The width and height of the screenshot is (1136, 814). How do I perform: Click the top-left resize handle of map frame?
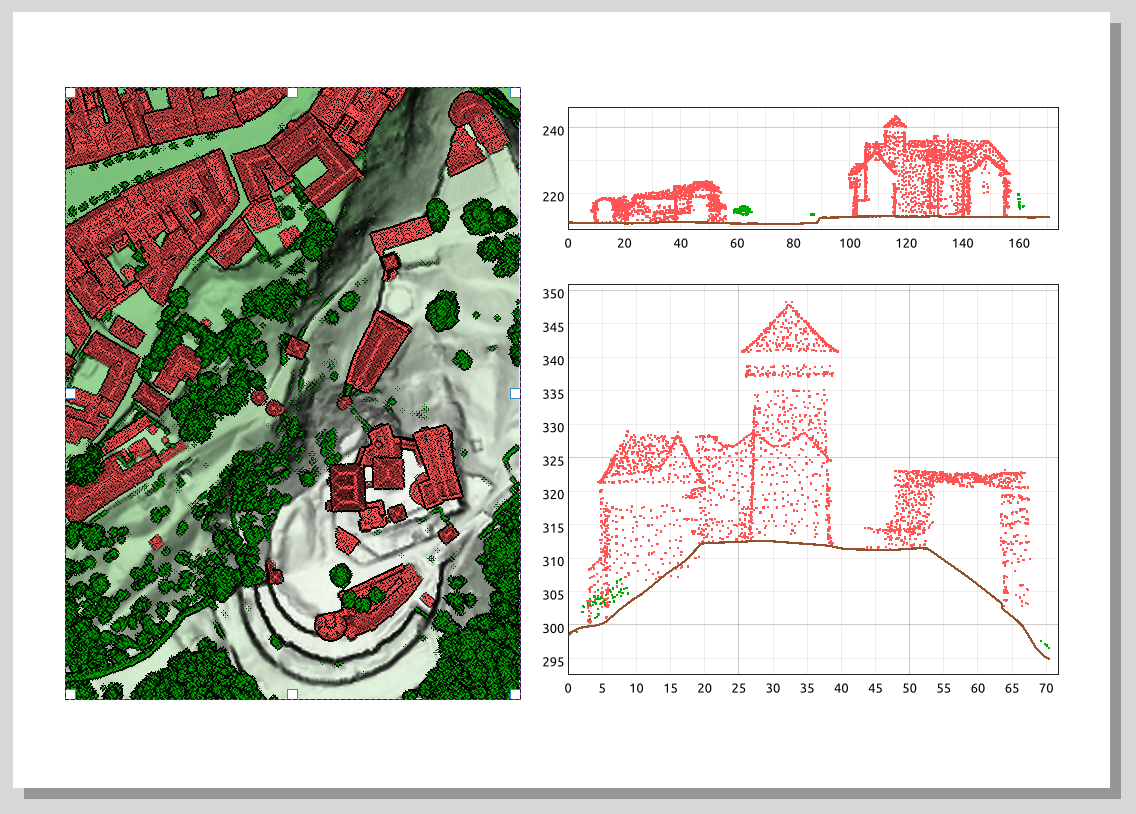point(70,92)
